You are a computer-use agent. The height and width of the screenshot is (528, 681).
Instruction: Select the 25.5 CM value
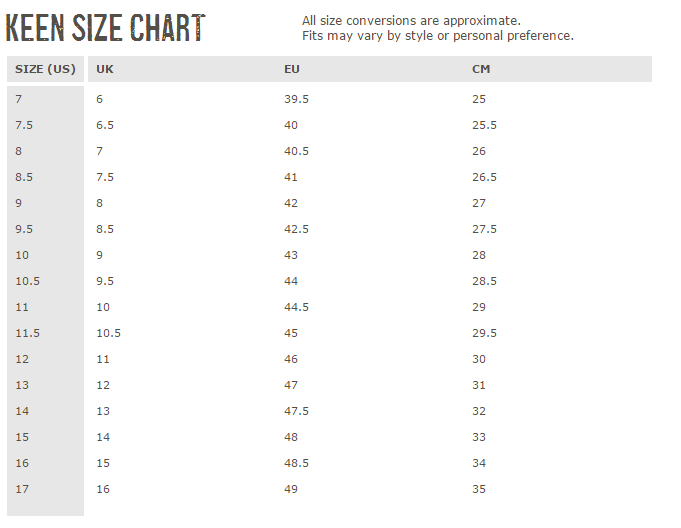[485, 125]
